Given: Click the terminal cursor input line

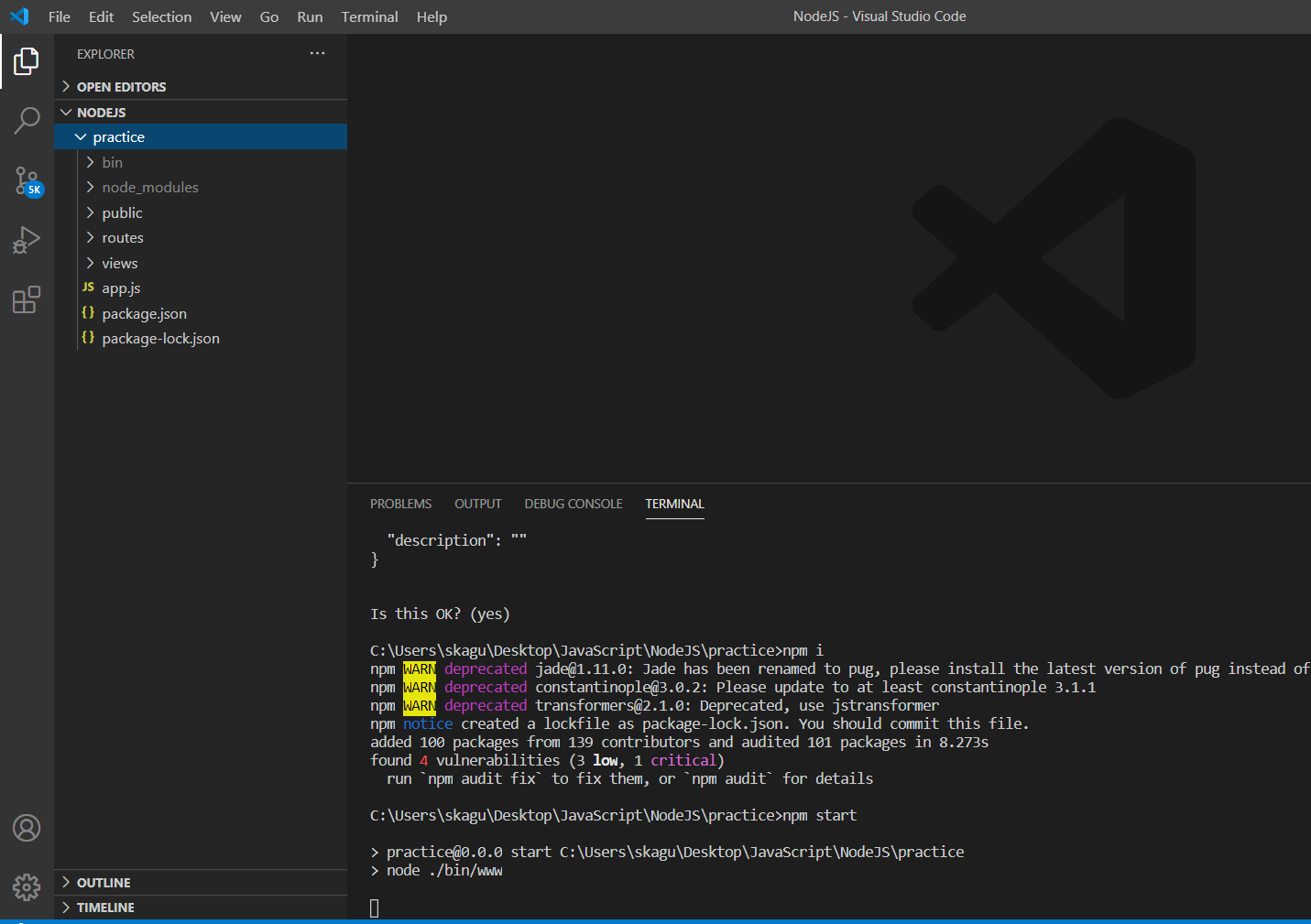Looking at the screenshot, I should coord(374,908).
